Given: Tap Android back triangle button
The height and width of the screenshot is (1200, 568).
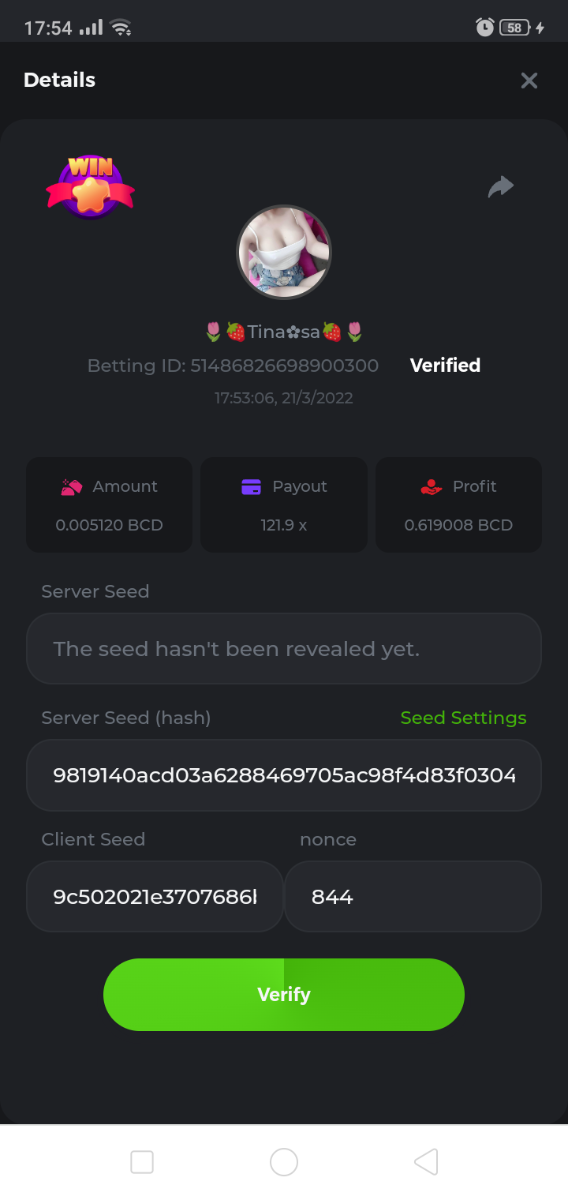Looking at the screenshot, I should pyautogui.click(x=426, y=1162).
